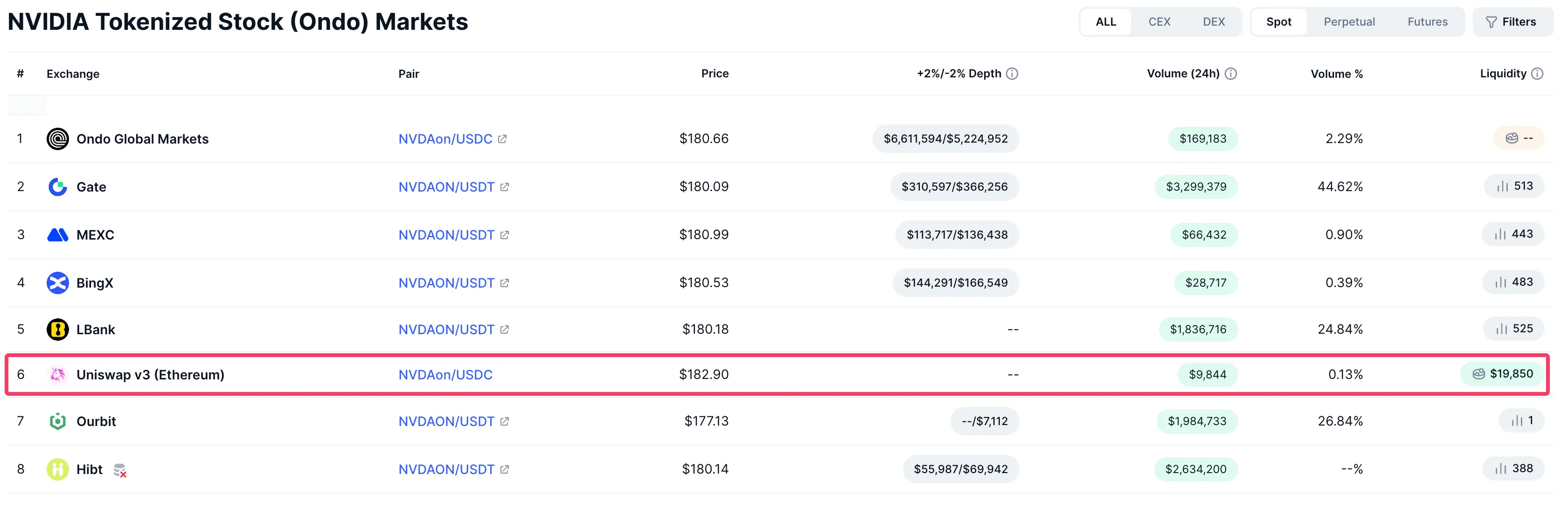Viewport: 1568px width, 509px height.
Task: Click the LBank exchange logo icon
Action: 57,330
